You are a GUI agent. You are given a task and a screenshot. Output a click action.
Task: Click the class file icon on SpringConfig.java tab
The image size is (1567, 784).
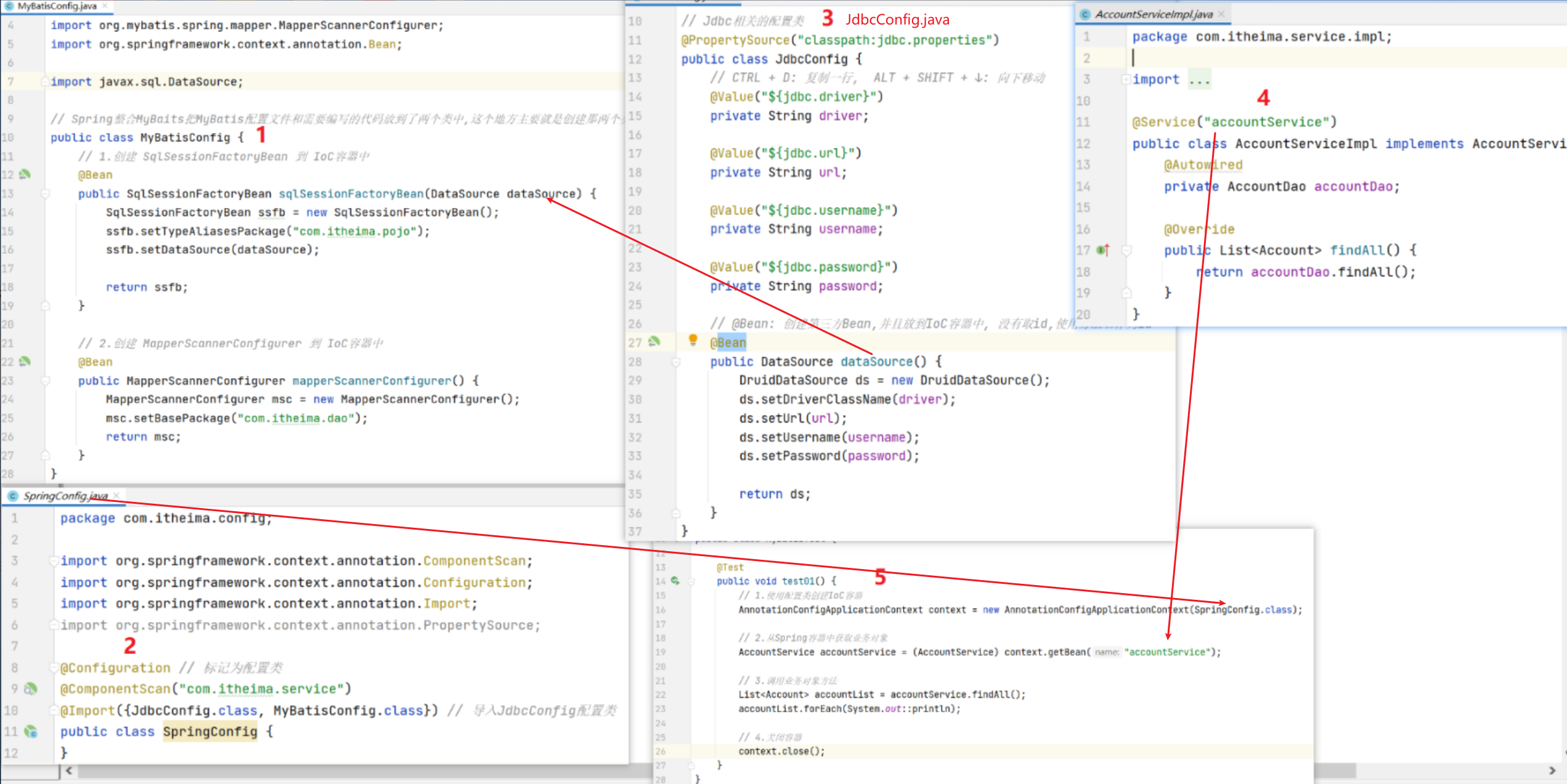(x=12, y=496)
